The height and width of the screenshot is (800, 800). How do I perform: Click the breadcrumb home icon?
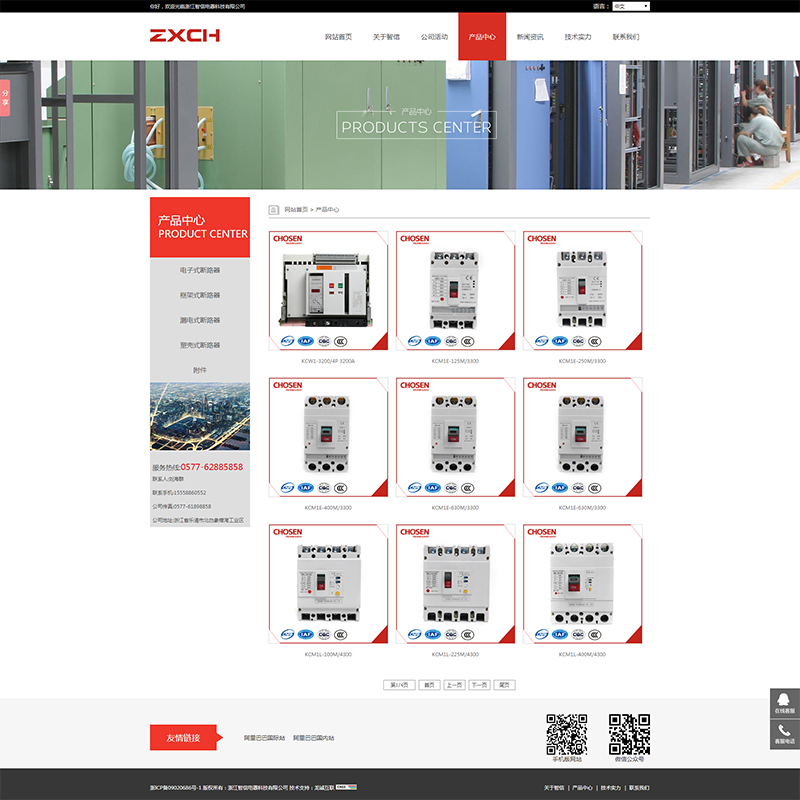[x=274, y=210]
